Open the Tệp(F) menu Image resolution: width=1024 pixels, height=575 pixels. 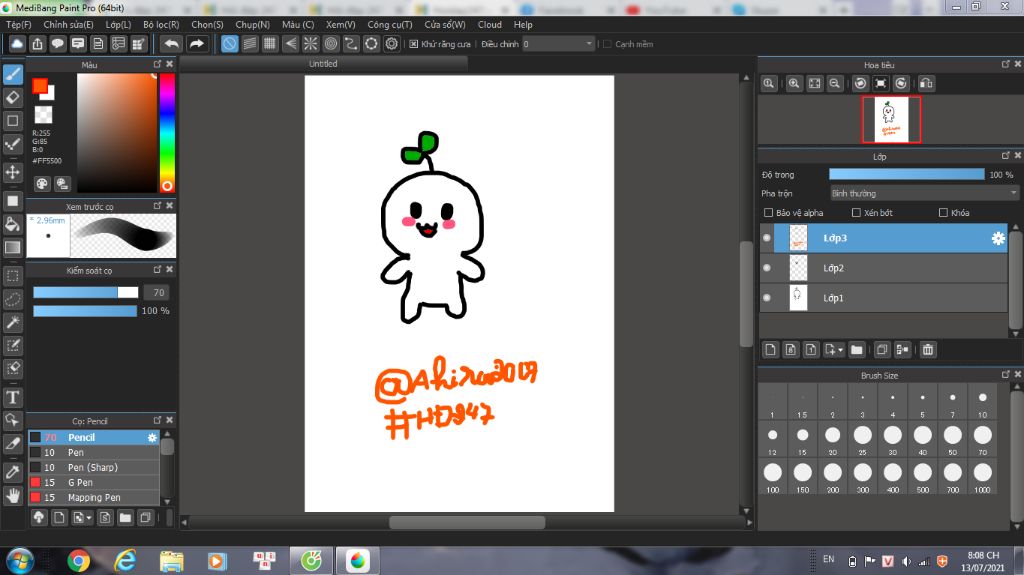[x=19, y=25]
